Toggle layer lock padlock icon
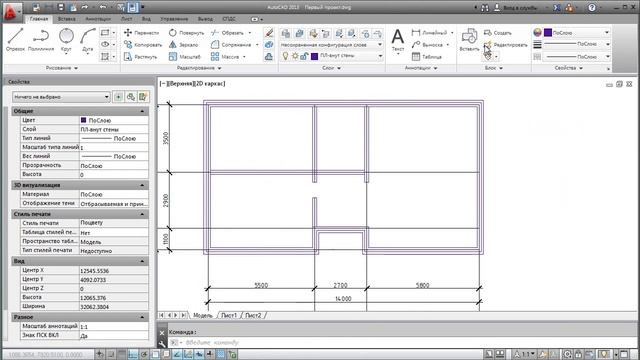 304,56
